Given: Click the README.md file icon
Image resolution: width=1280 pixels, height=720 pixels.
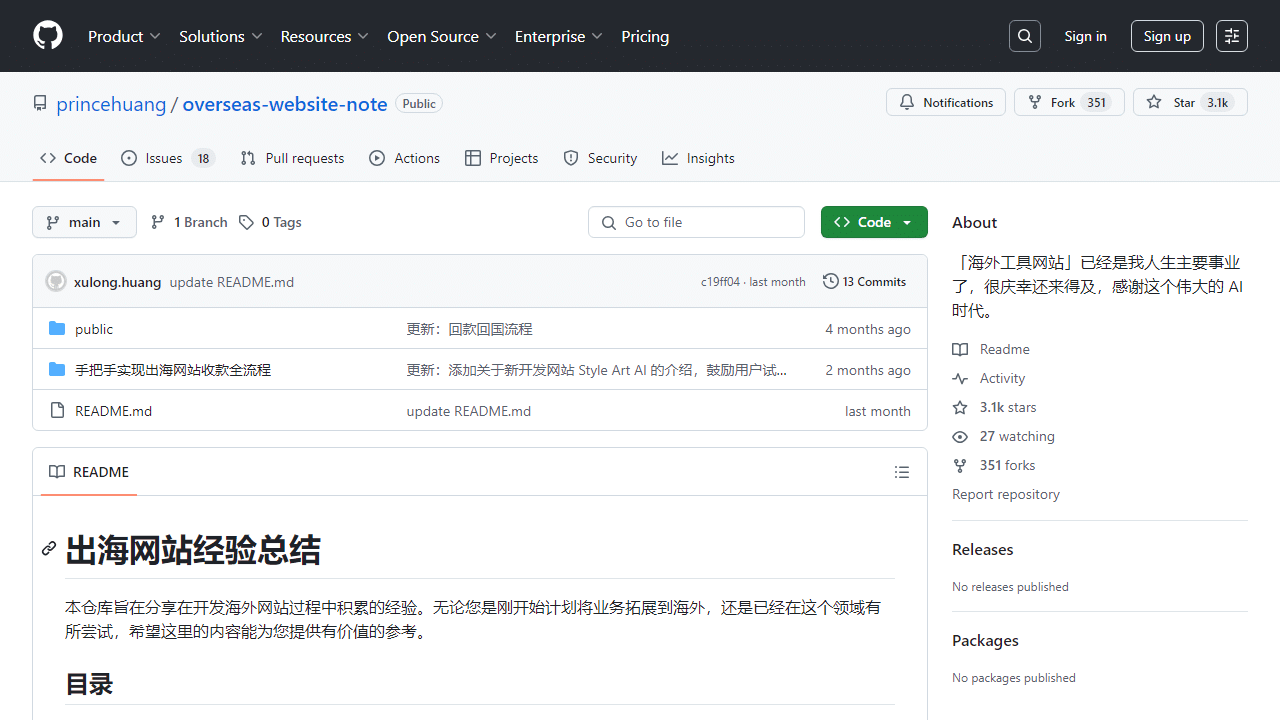Looking at the screenshot, I should point(57,411).
